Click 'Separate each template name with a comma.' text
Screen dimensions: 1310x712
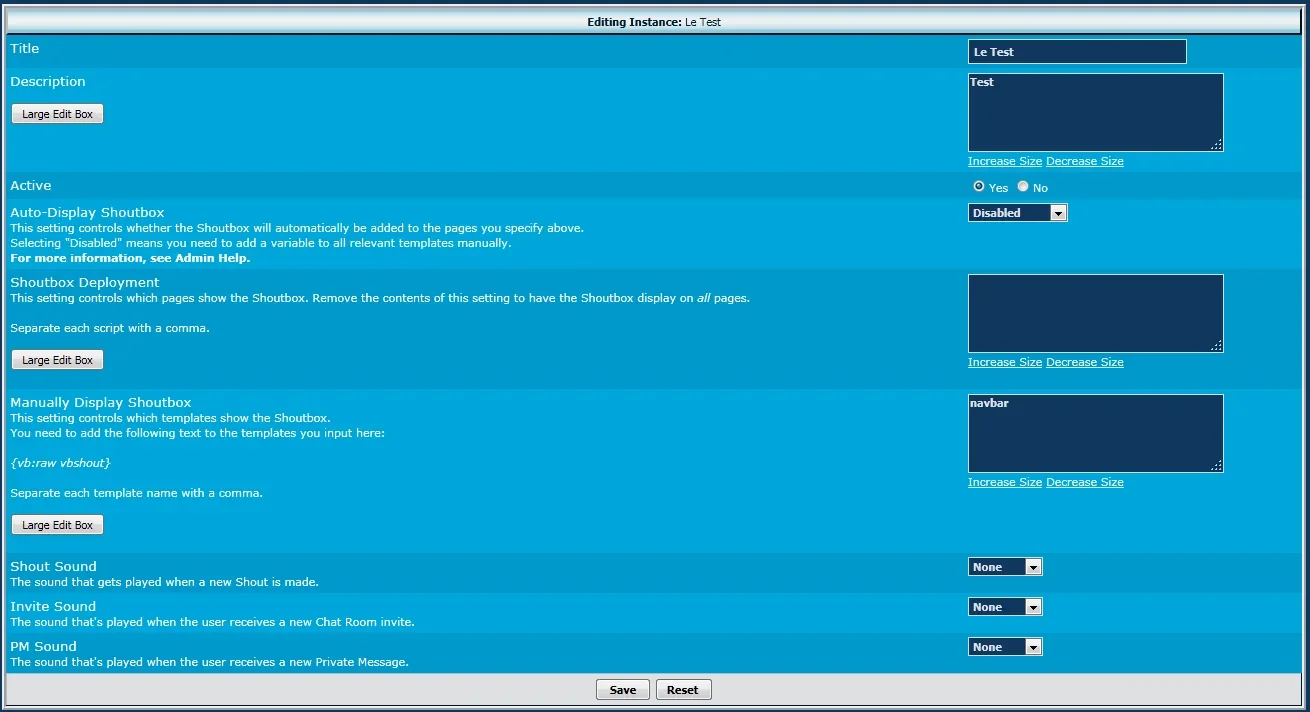[136, 493]
